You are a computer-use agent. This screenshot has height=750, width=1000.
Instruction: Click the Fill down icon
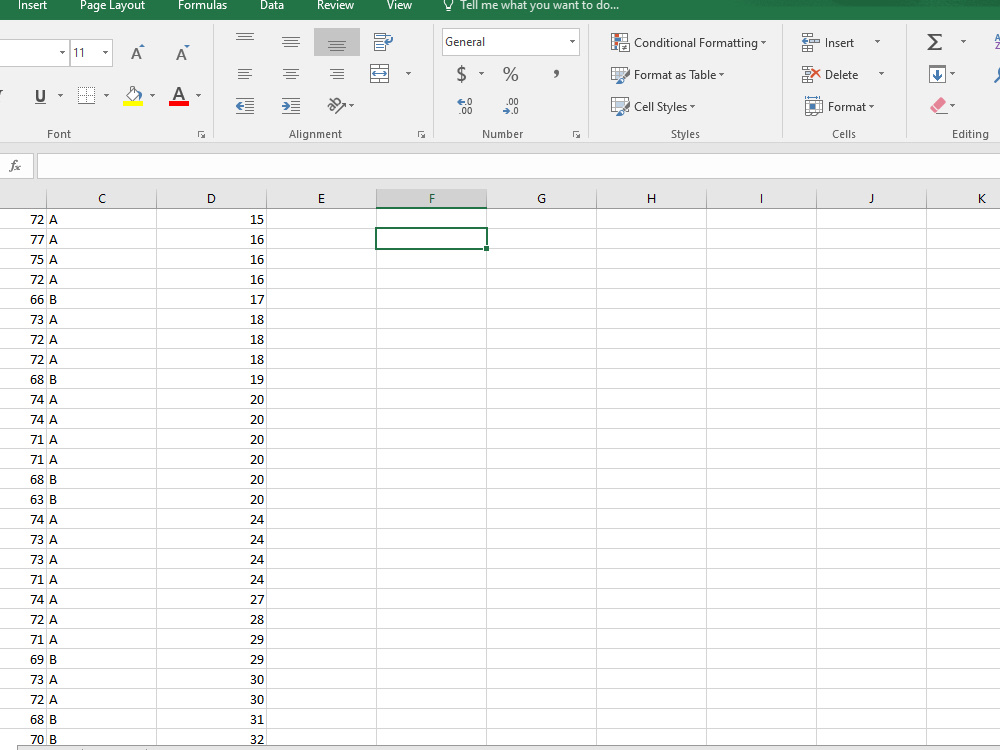[x=938, y=74]
